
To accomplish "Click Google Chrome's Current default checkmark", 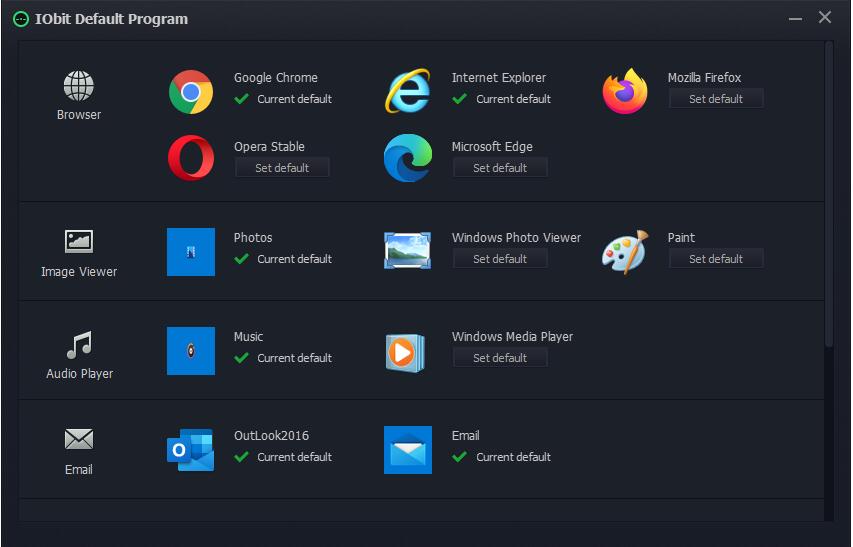I will [x=242, y=99].
